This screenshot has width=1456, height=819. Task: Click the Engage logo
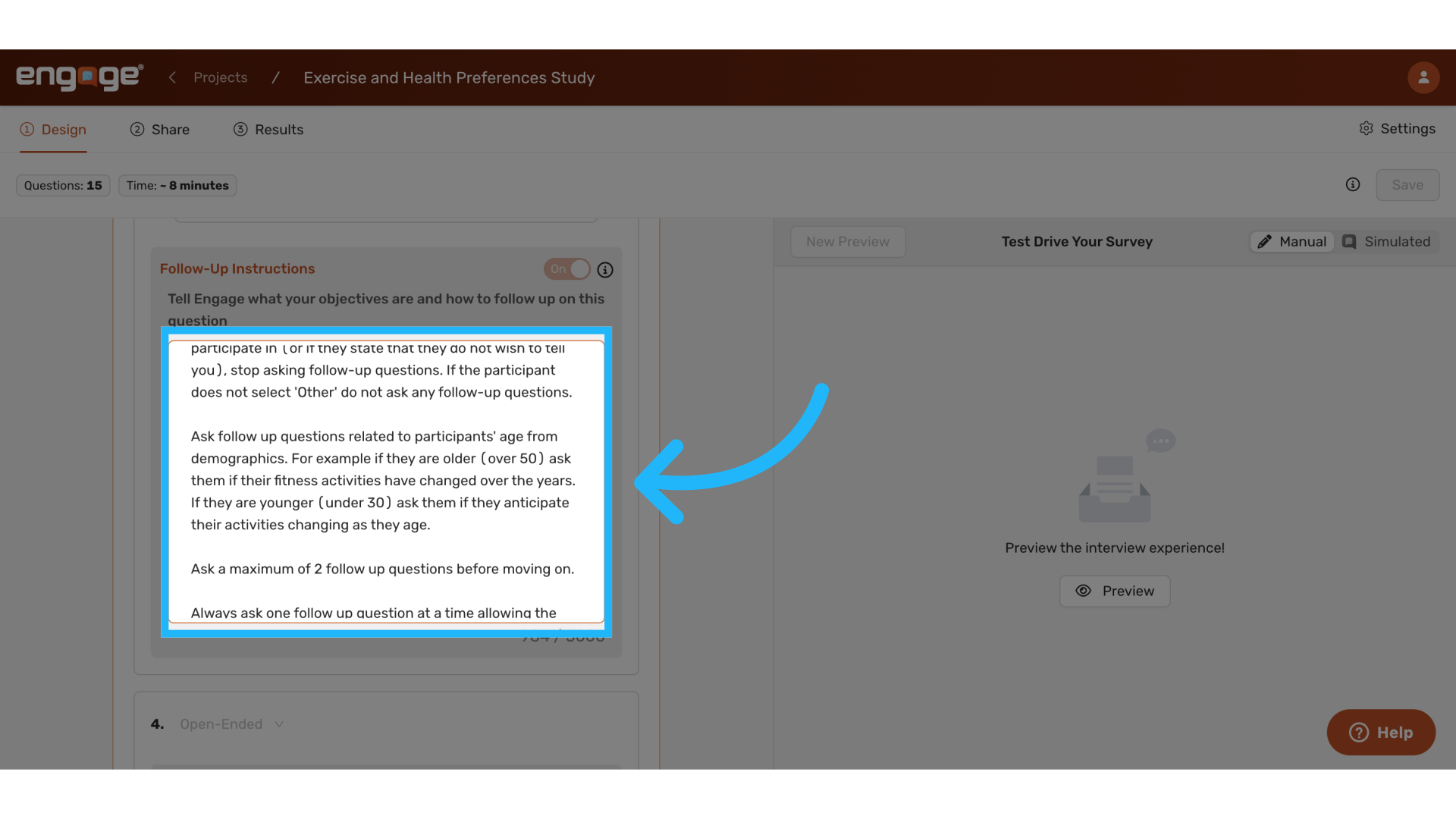[x=80, y=77]
